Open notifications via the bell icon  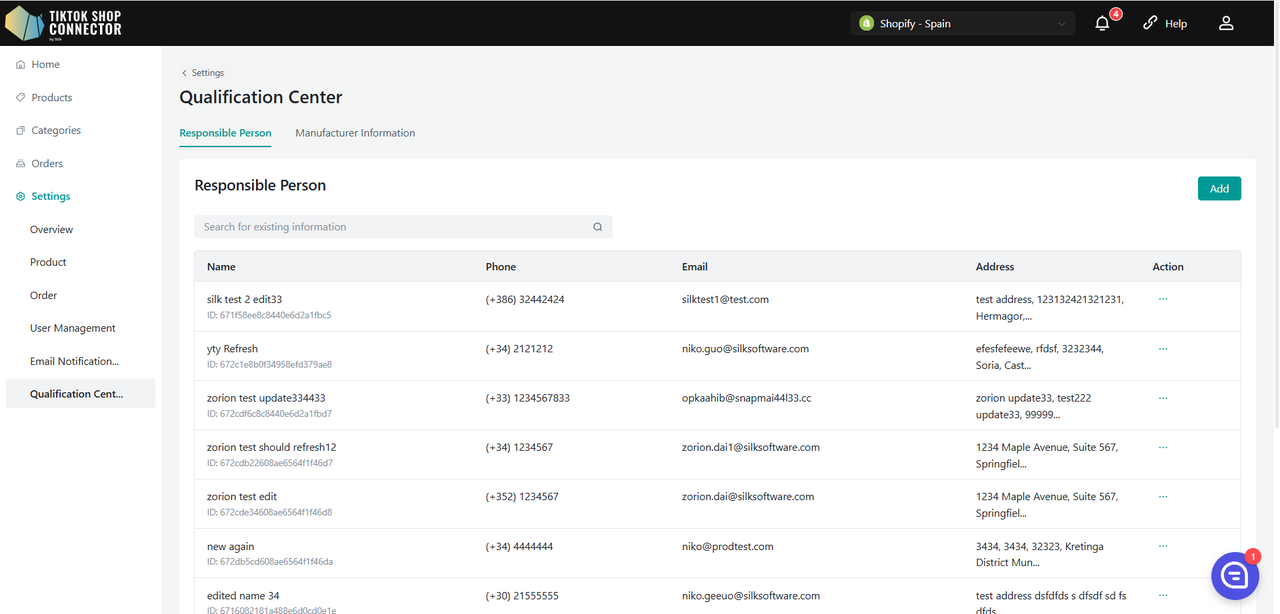[1101, 23]
